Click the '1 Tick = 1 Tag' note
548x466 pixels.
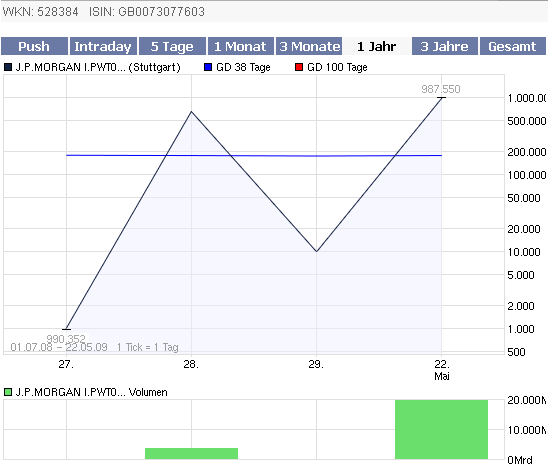tap(148, 347)
